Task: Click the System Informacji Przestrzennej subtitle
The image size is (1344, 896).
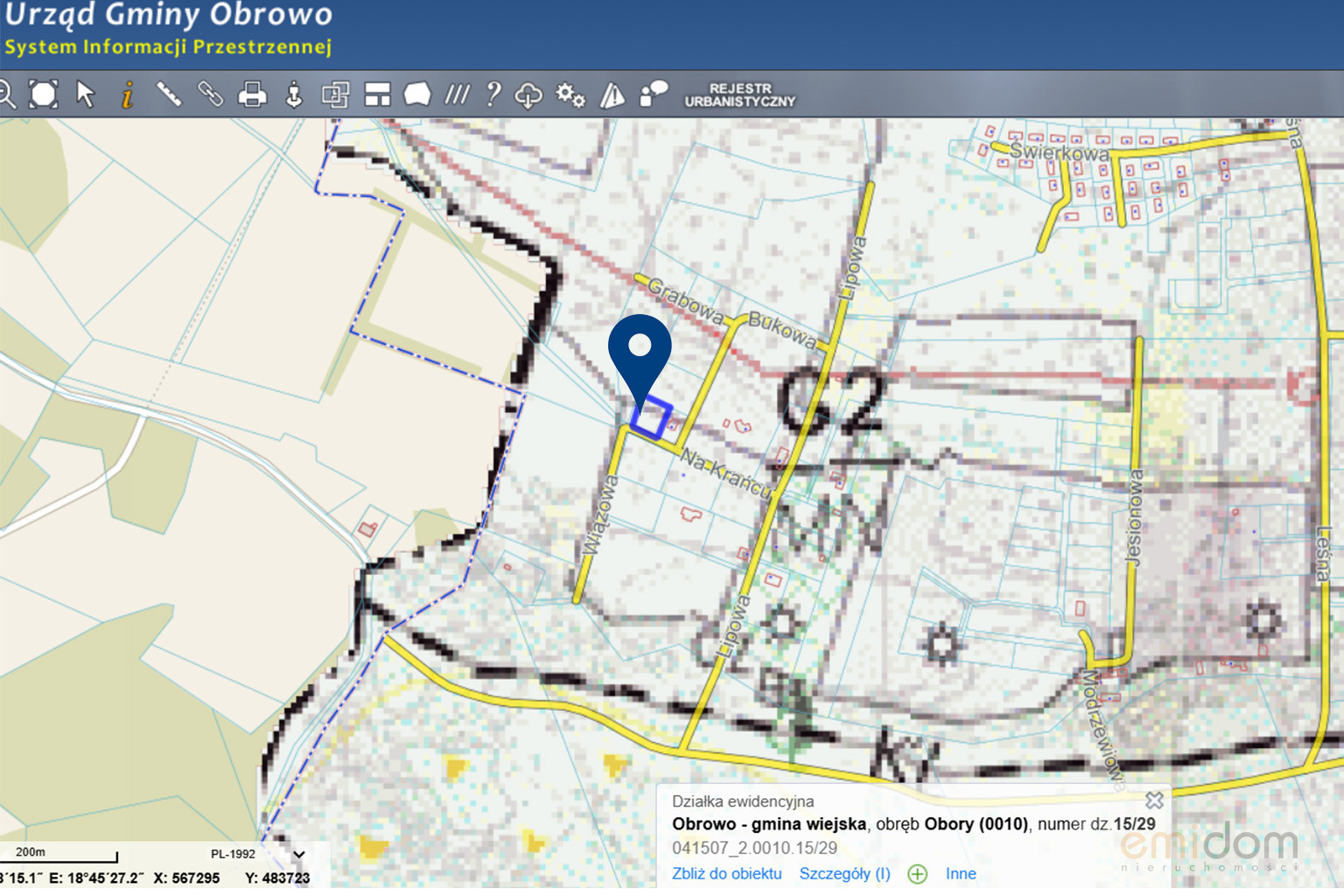Action: pos(168,47)
